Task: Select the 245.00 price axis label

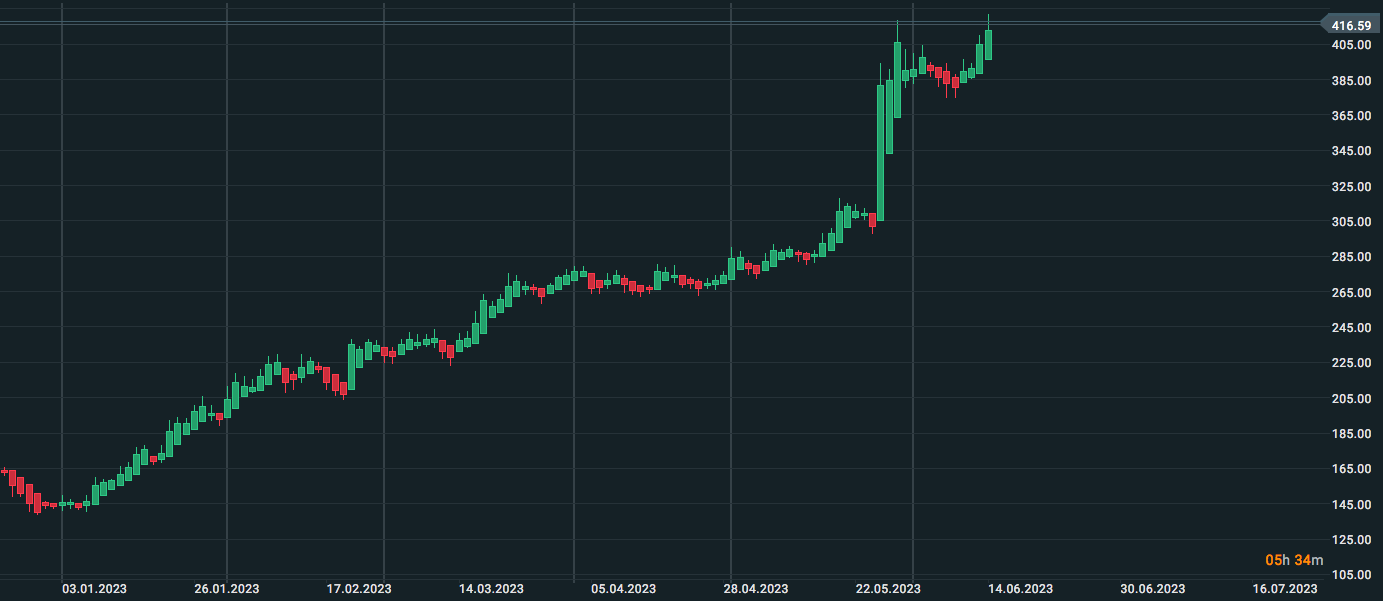Action: [x=1351, y=328]
